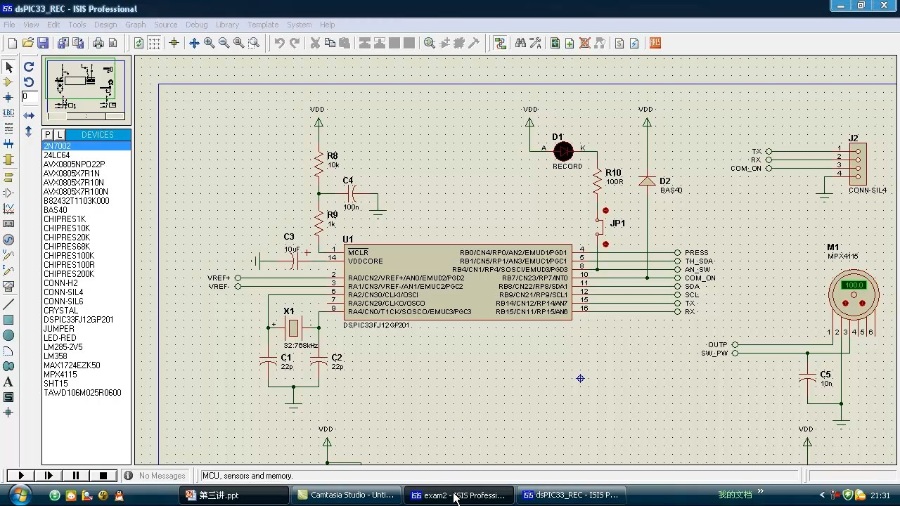Open the Tools menu

[x=77, y=25]
